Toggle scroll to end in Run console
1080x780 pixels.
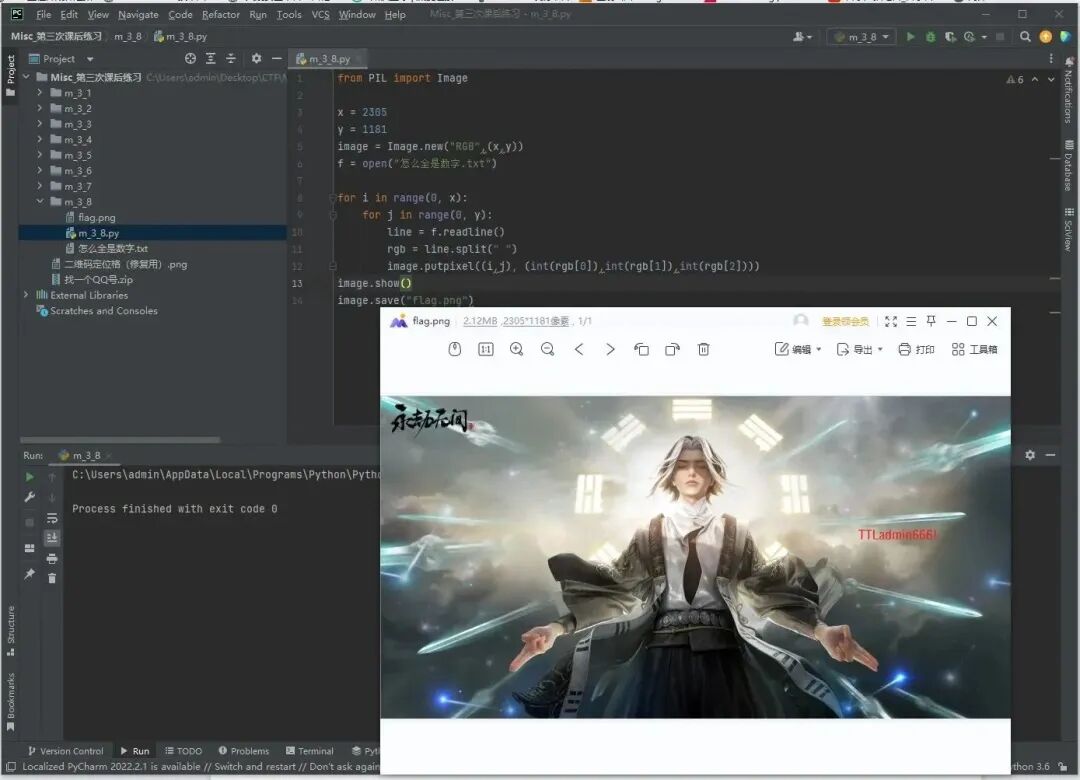pyautogui.click(x=52, y=537)
